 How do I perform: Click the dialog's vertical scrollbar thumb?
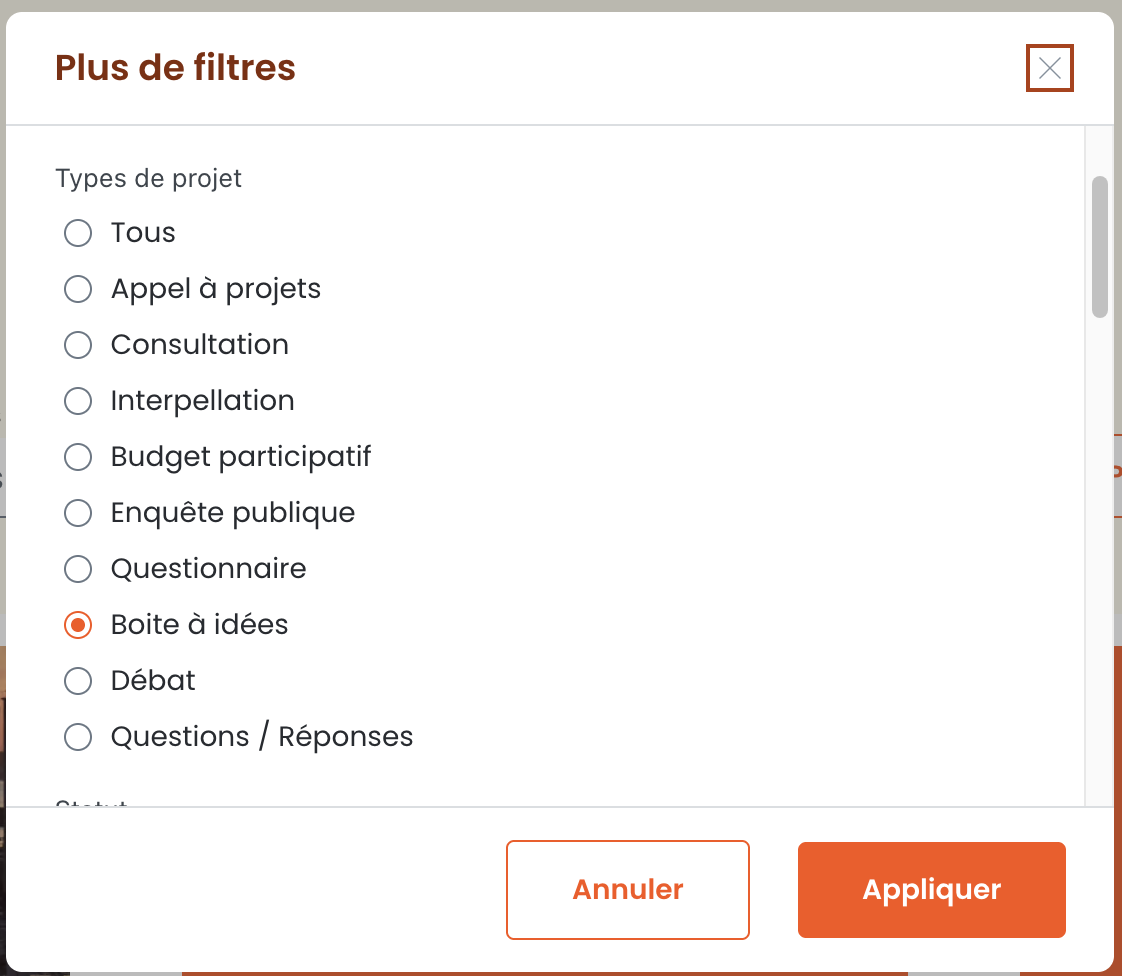click(x=1100, y=246)
